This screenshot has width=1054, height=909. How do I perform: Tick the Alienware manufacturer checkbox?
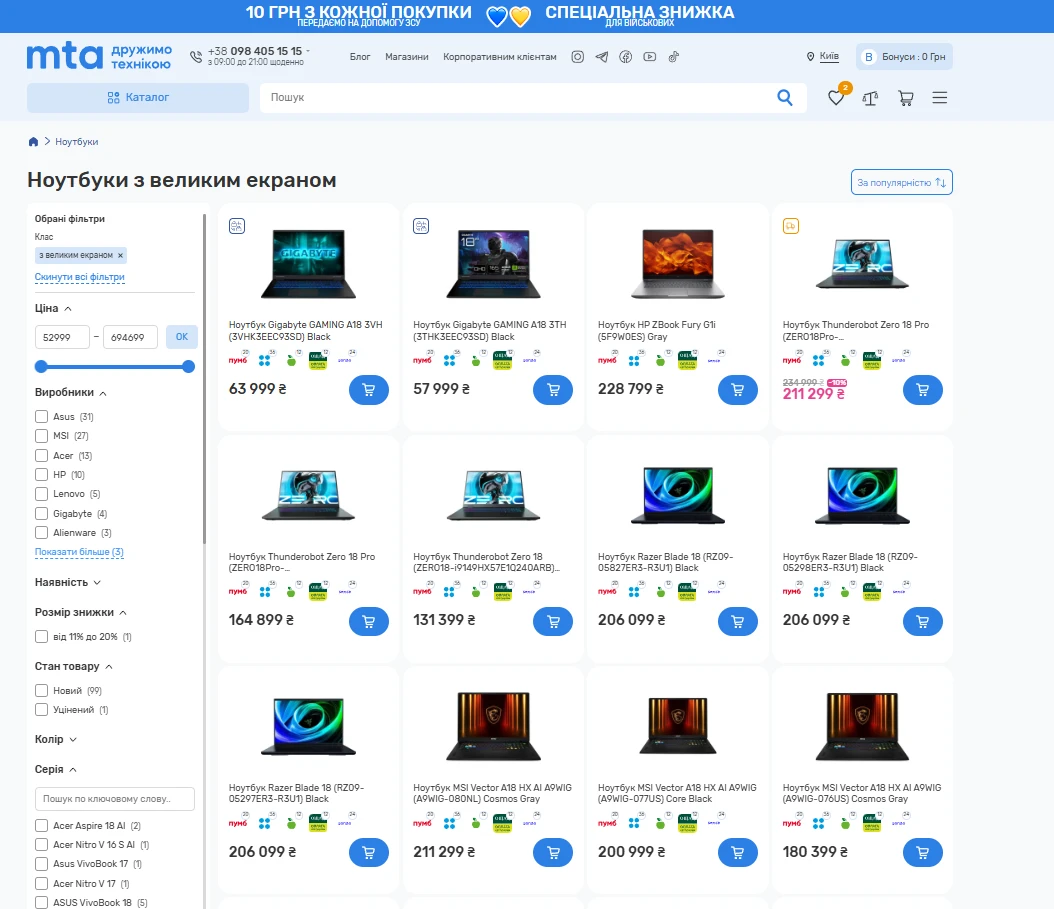[x=42, y=533]
